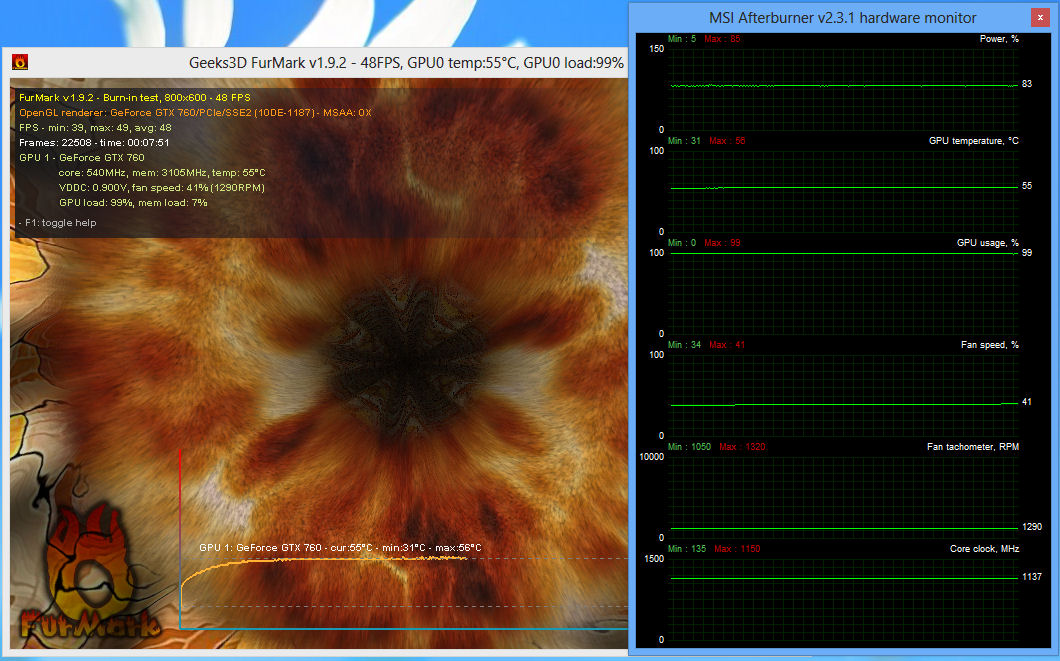The width and height of the screenshot is (1060, 661).
Task: Click the FurMark Burn-in test header line
Action: click(x=135, y=97)
